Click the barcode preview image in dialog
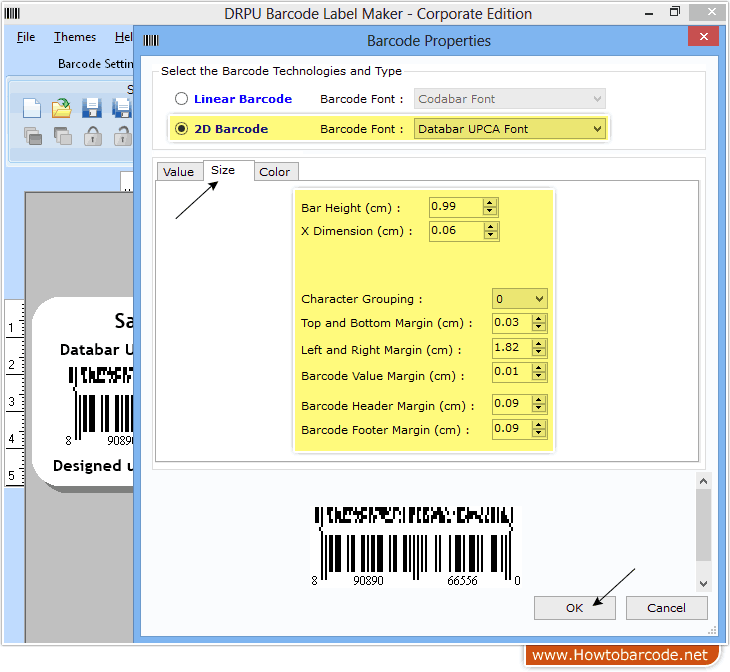 click(x=415, y=546)
